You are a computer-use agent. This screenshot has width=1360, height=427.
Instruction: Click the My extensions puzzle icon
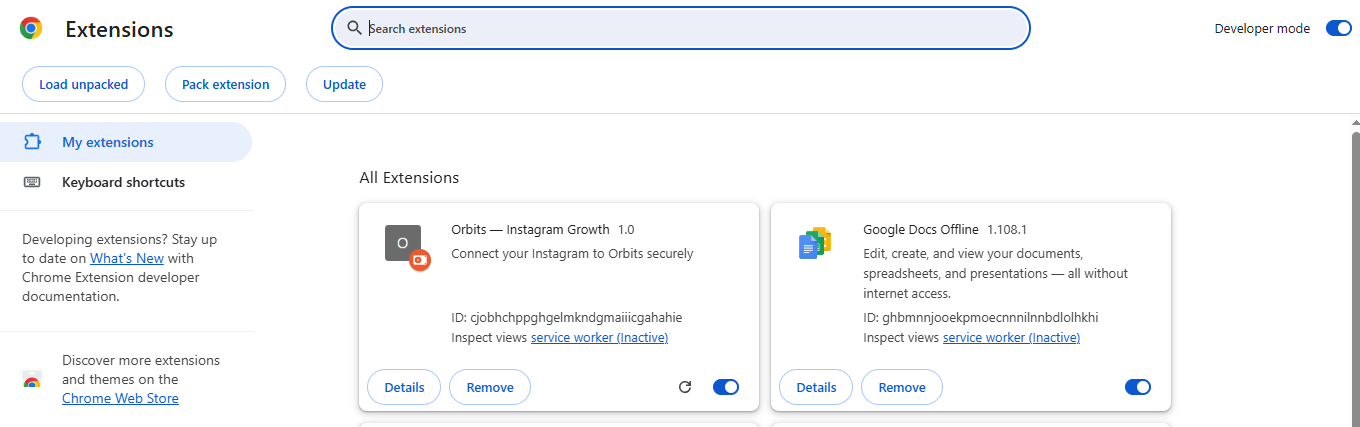coord(32,142)
